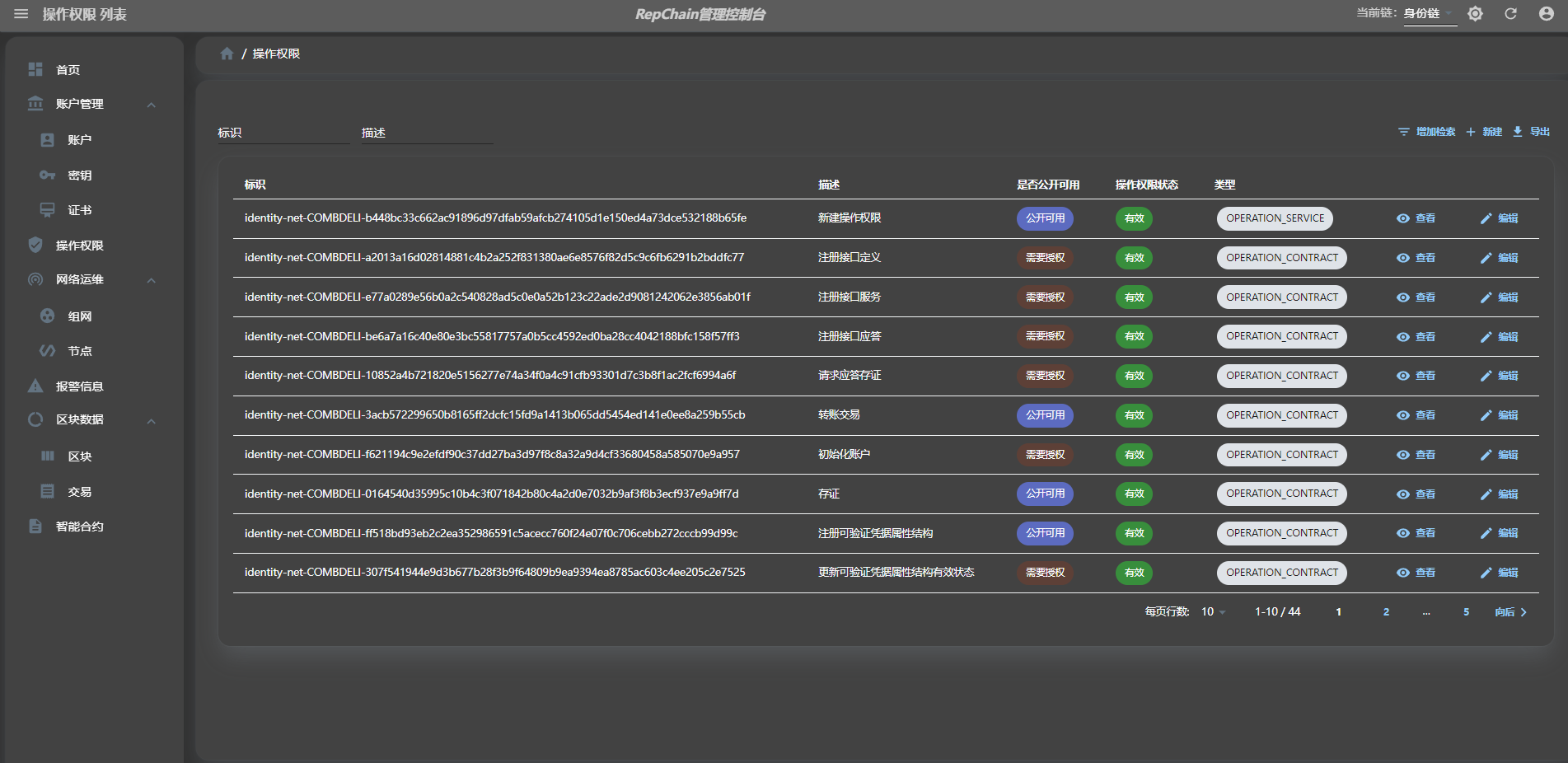This screenshot has height=763, width=1568.
Task: Click the key icon beside 密钥
Action: tap(48, 175)
